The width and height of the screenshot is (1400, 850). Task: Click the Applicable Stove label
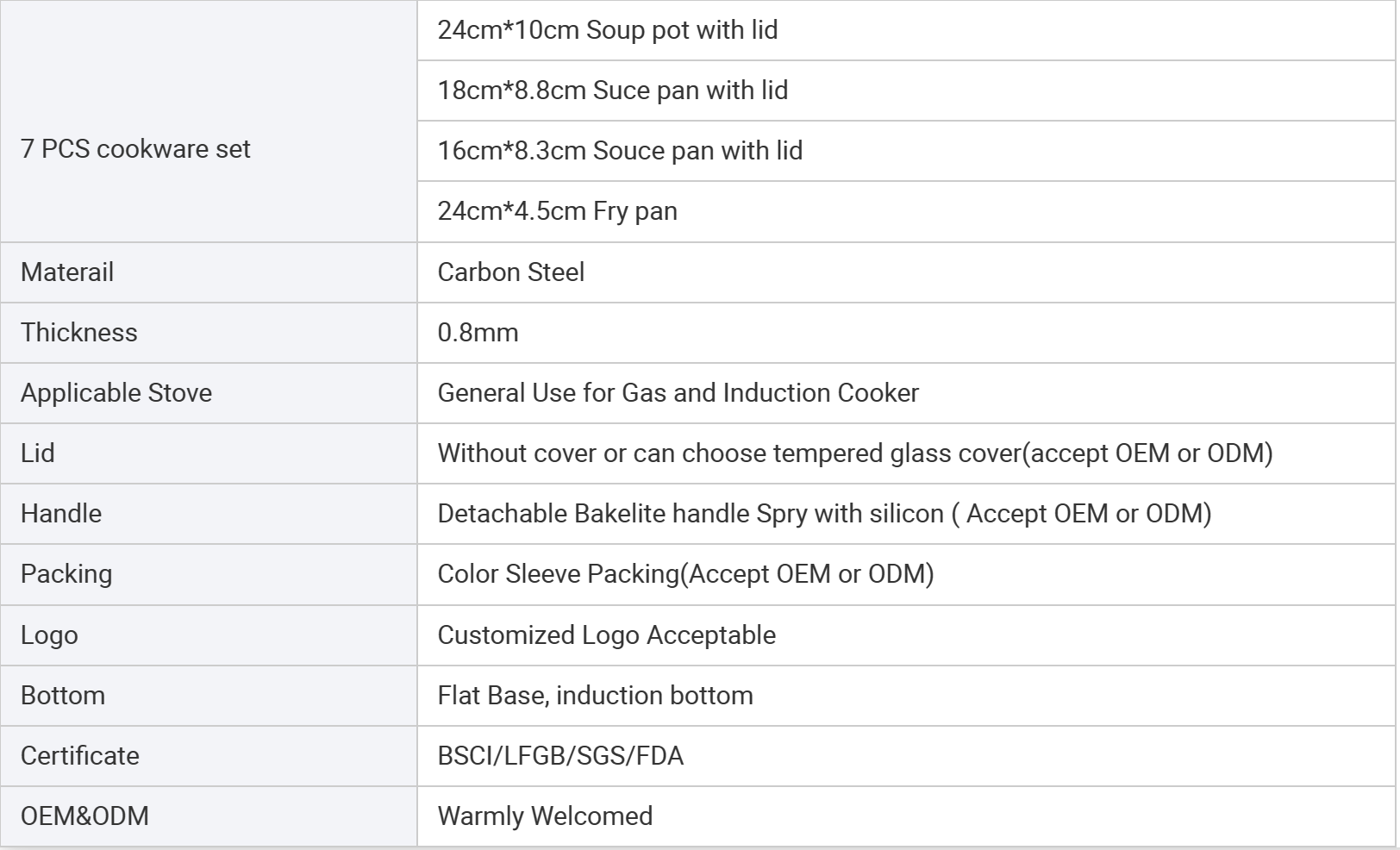(x=116, y=393)
